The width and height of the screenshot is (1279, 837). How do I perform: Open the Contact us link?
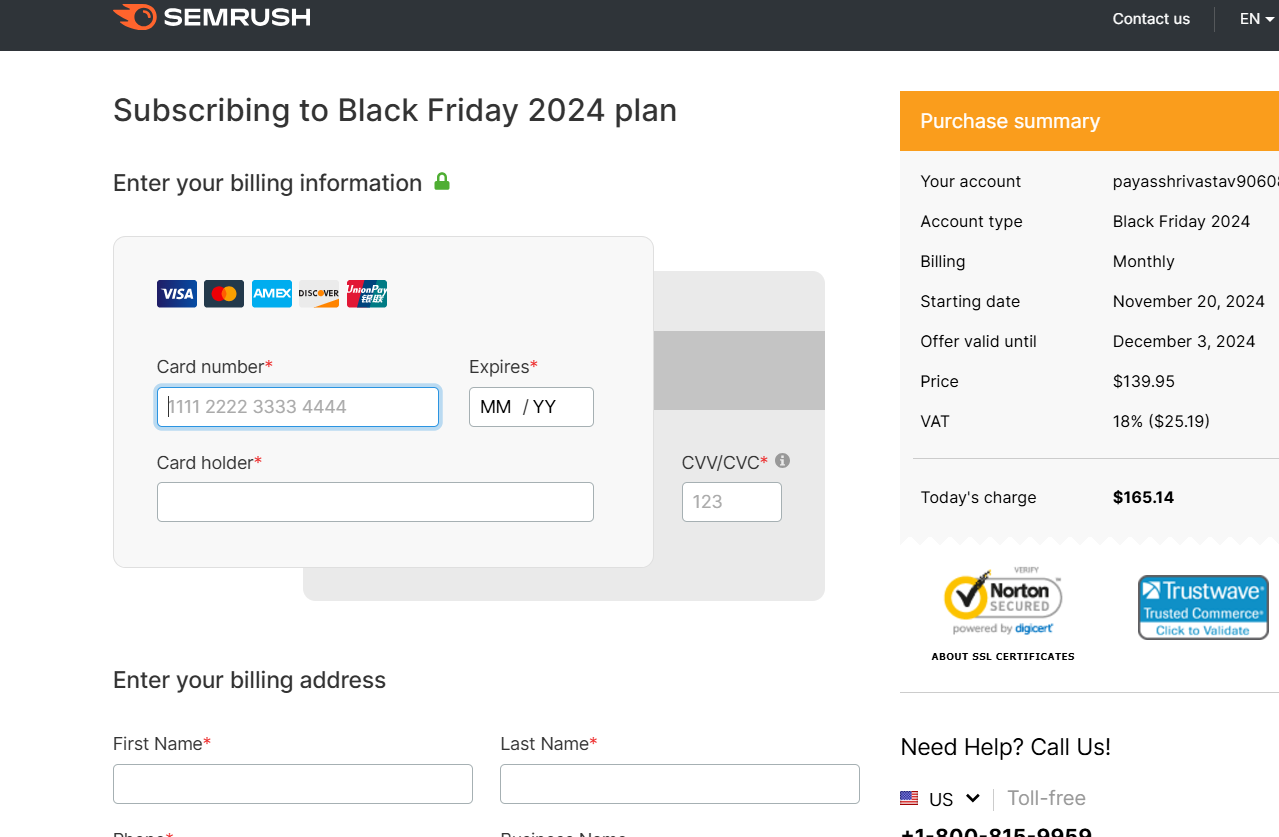pyautogui.click(x=1151, y=19)
